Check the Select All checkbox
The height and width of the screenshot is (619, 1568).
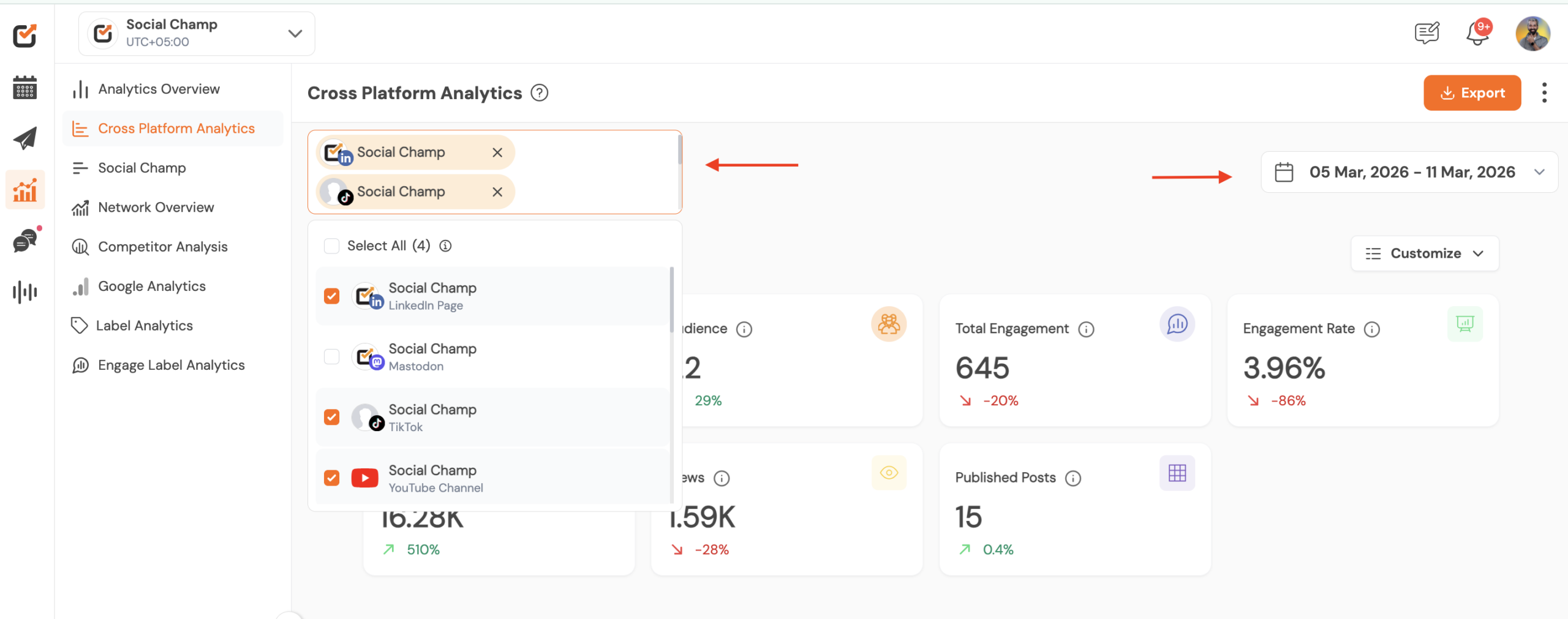(x=331, y=246)
